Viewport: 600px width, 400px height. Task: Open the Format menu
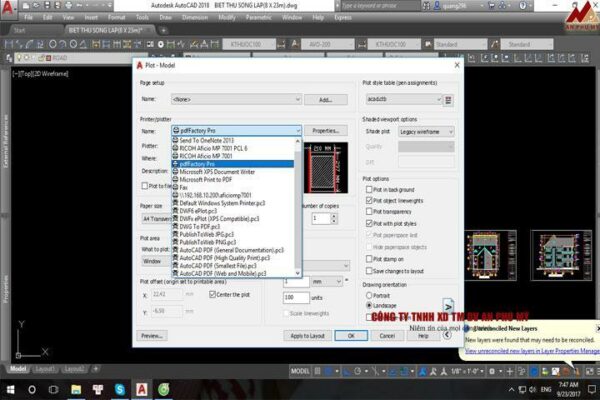click(116, 18)
